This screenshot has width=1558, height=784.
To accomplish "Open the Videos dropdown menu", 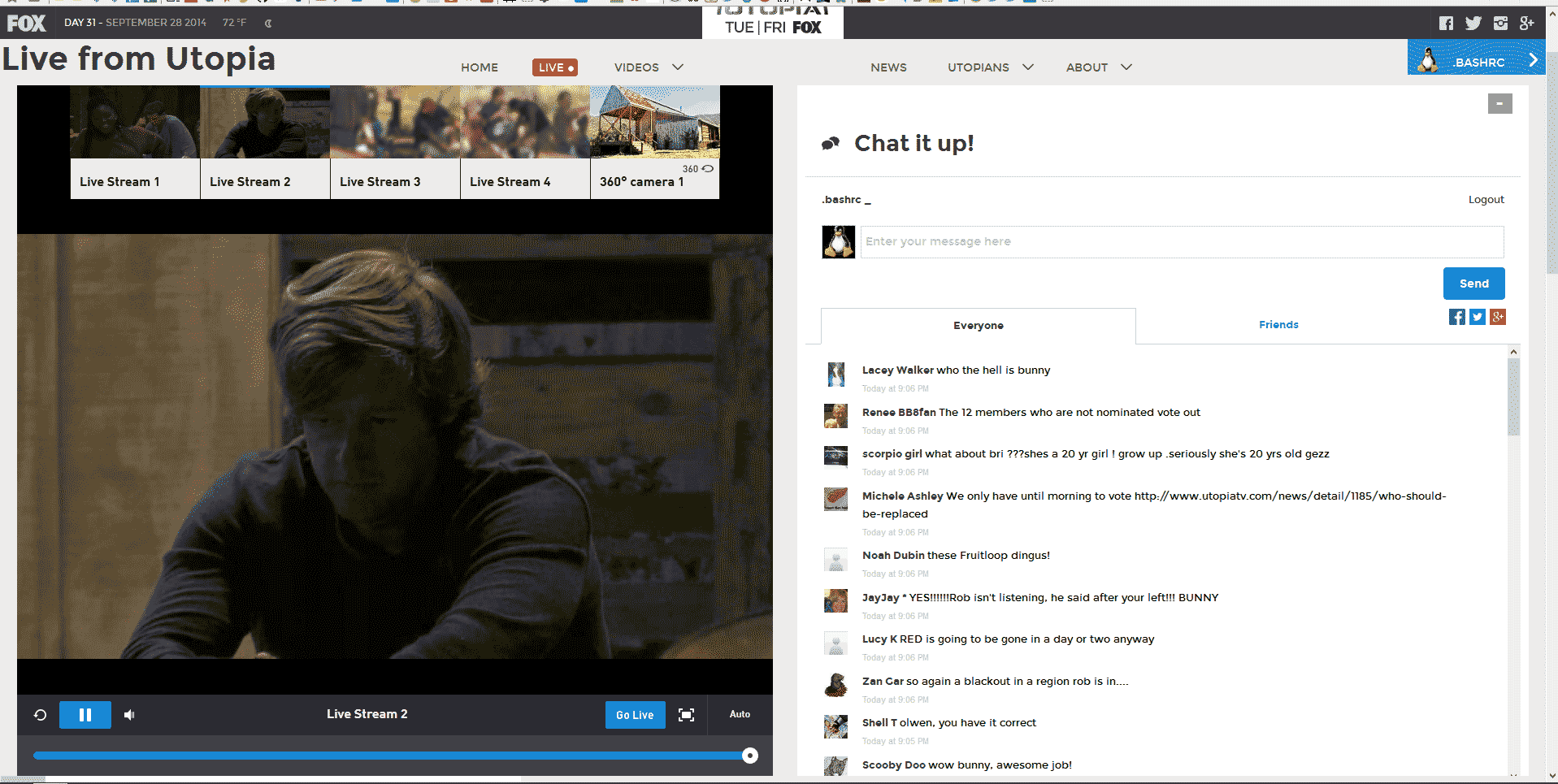I will (649, 67).
